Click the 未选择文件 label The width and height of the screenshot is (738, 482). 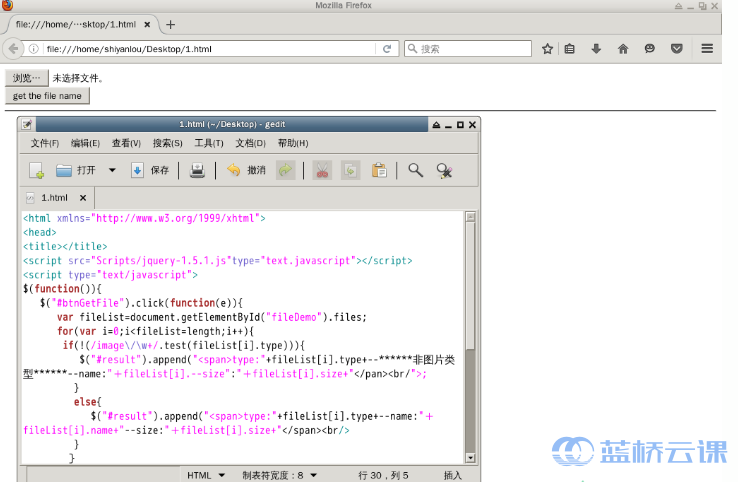click(77, 78)
